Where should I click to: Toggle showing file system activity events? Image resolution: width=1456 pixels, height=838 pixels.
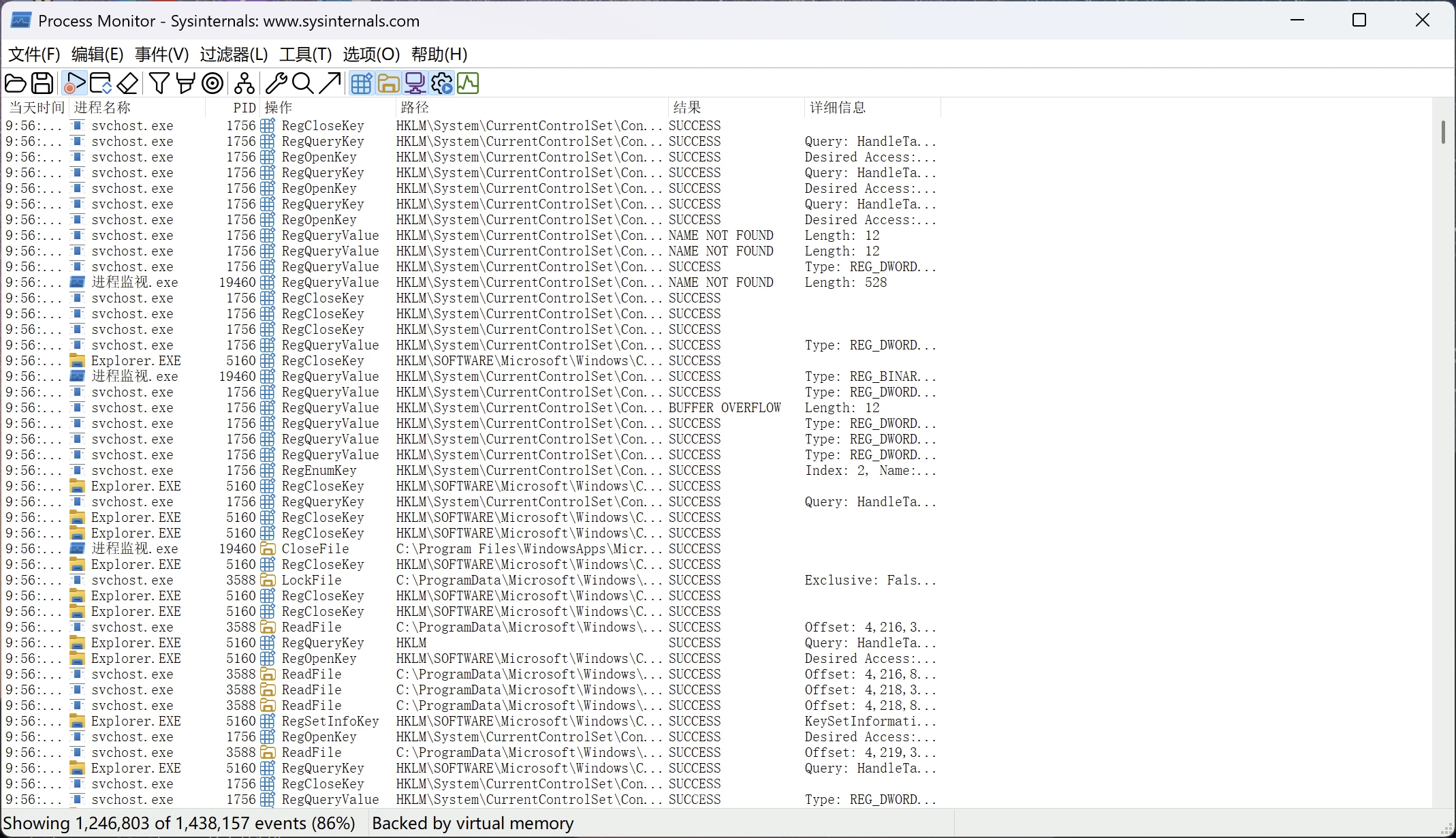(388, 83)
